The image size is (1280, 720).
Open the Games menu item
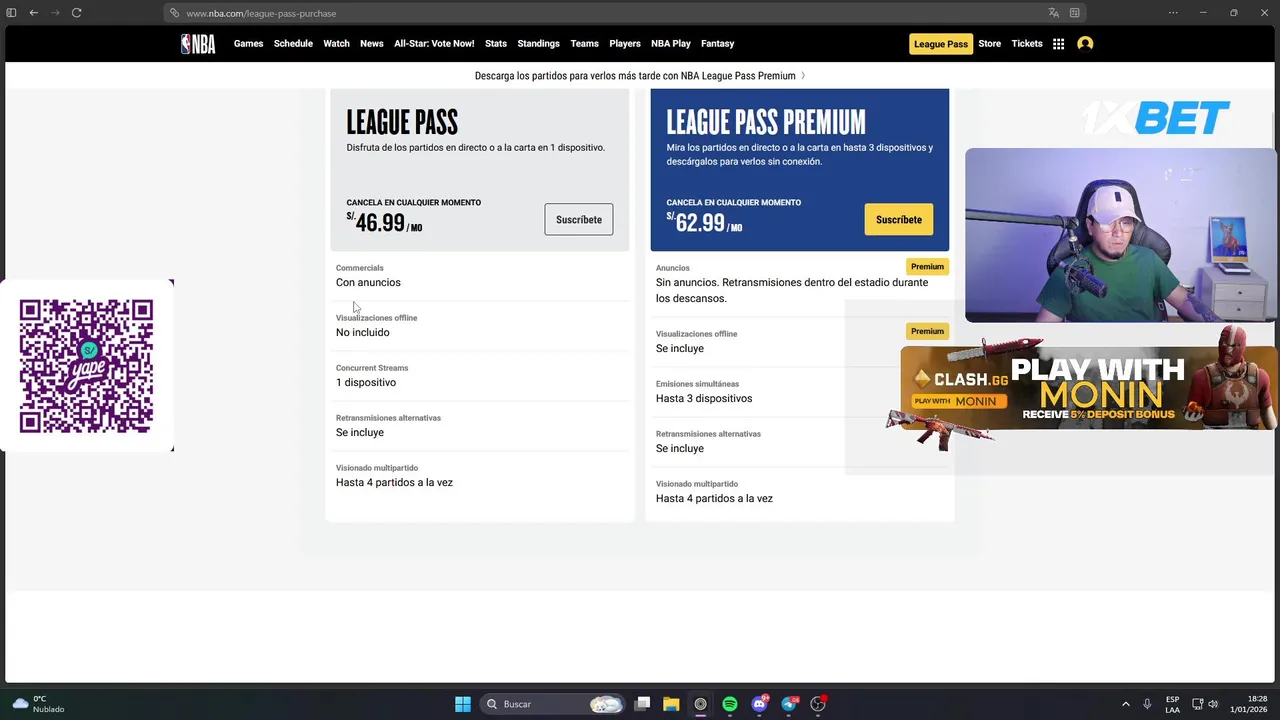[x=248, y=44]
